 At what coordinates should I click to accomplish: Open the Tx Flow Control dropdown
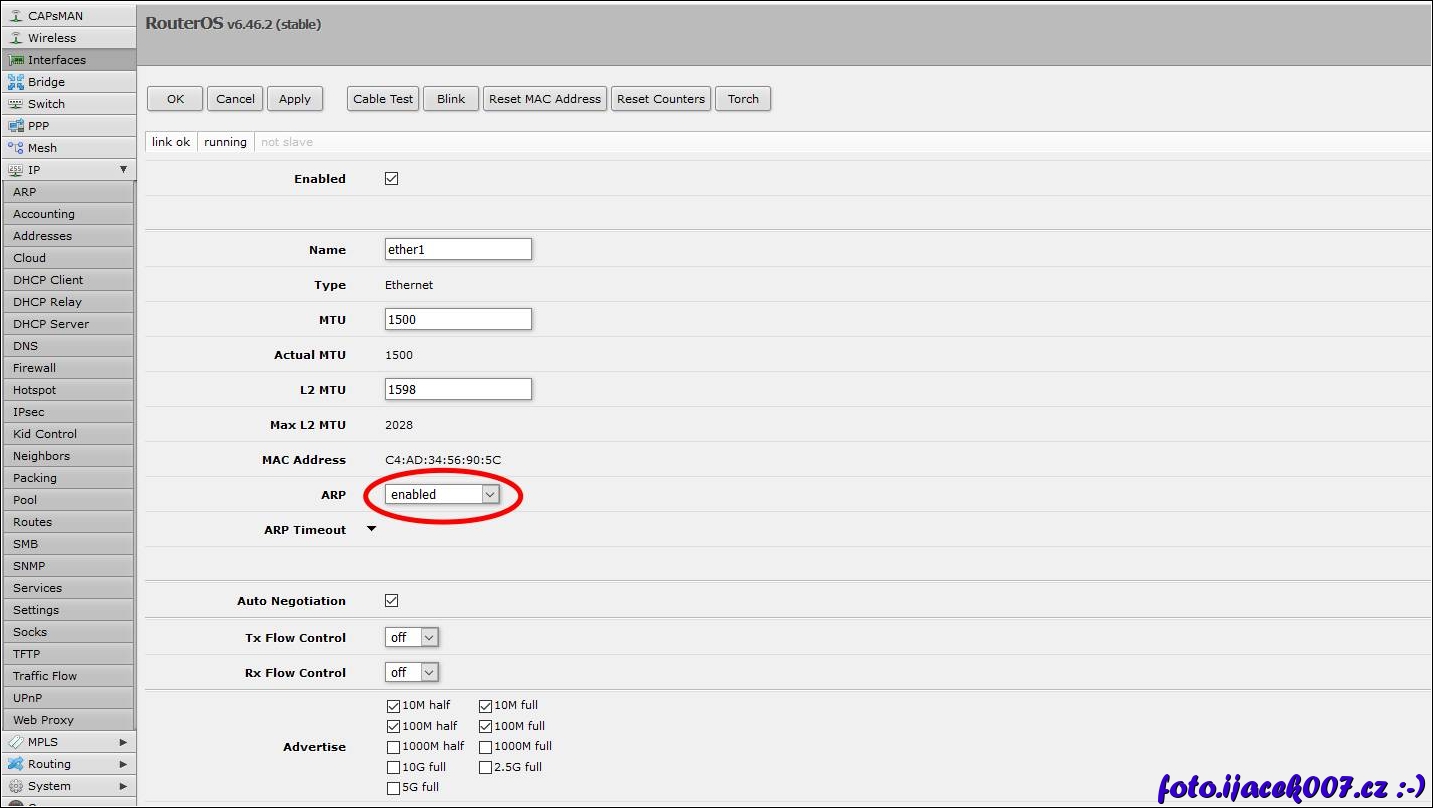(x=412, y=637)
